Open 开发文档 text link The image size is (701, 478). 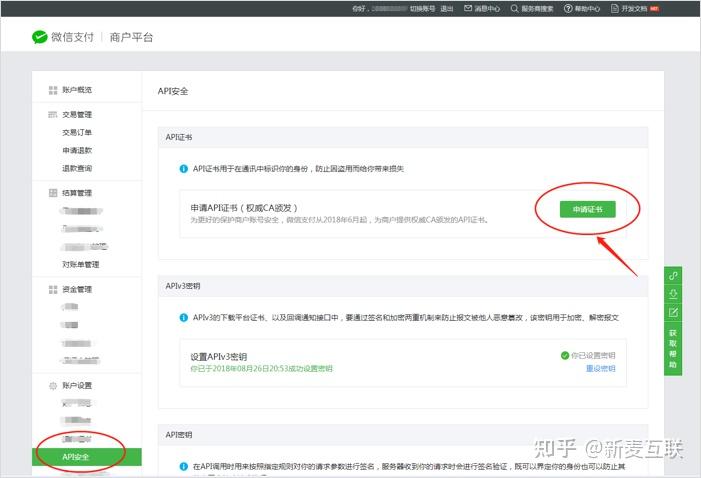634,8
